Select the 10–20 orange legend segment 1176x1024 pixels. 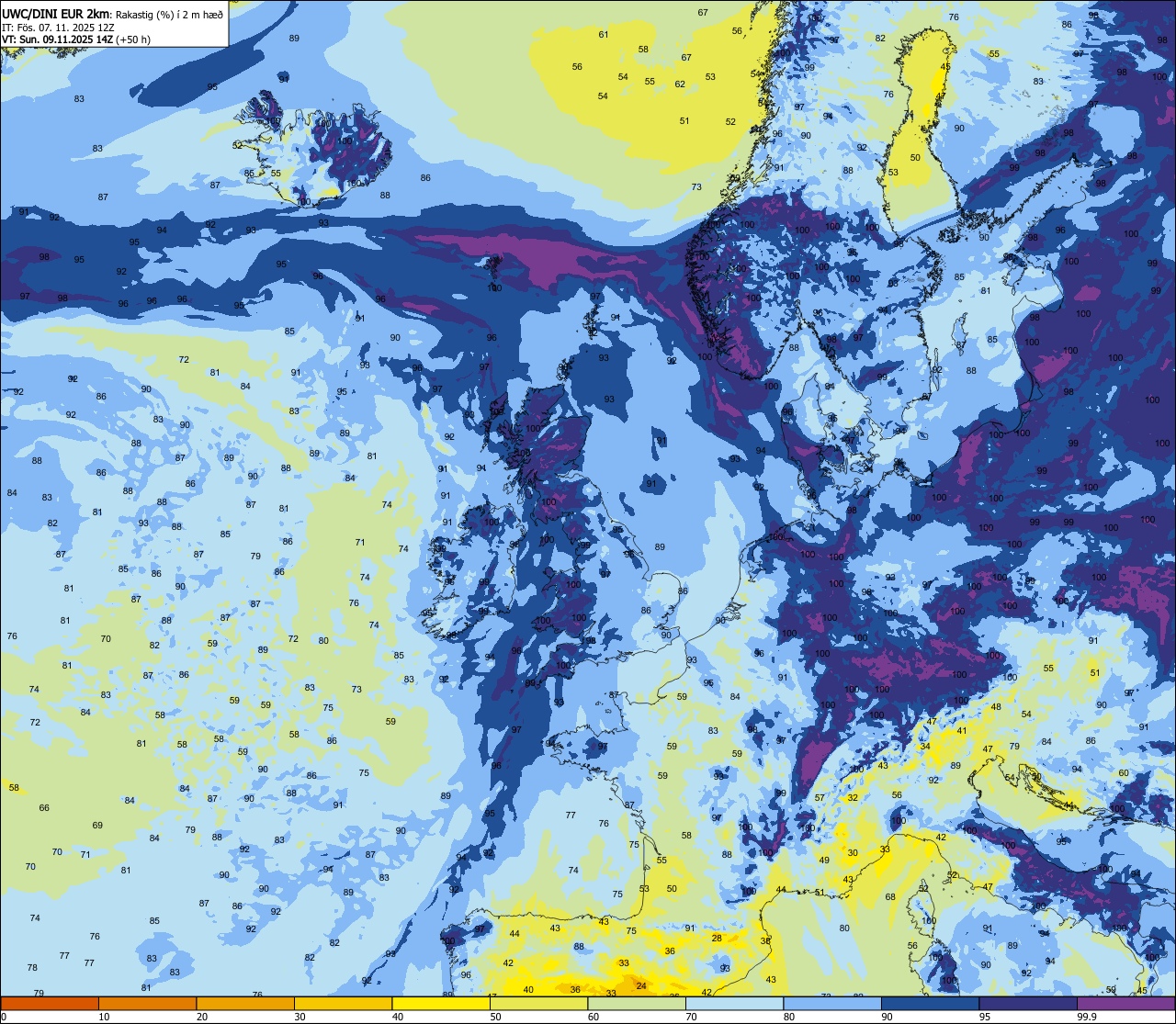147,1003
